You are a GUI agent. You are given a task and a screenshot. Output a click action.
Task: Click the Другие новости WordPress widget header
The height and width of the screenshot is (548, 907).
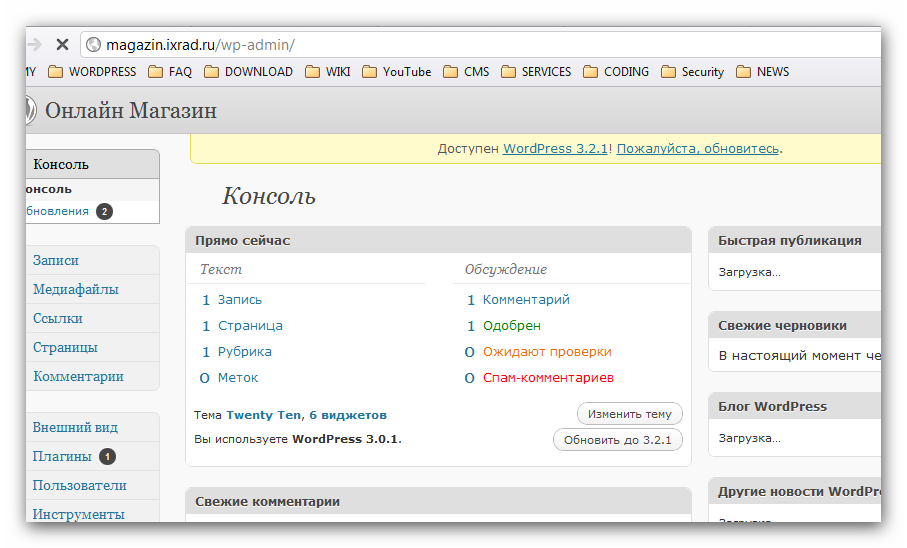point(795,491)
